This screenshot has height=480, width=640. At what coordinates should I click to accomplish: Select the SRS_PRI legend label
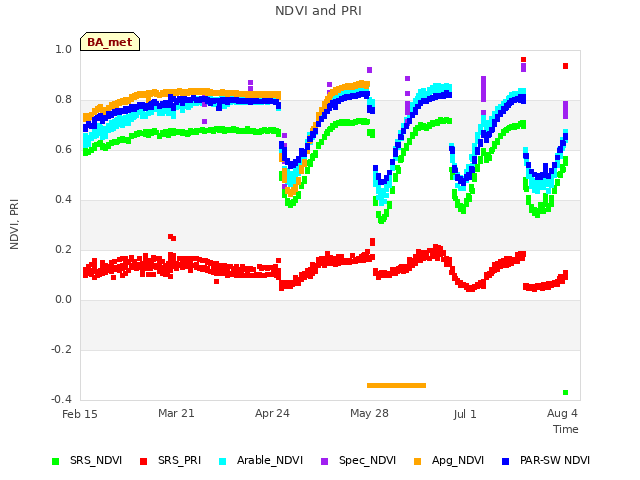[180, 460]
